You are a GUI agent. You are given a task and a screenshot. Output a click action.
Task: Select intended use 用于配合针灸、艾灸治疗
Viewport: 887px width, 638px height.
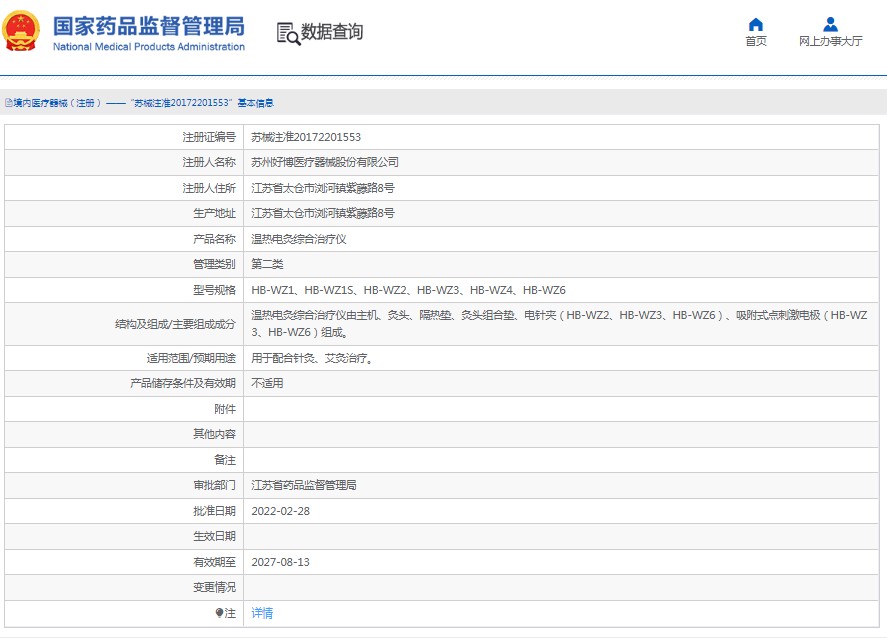coord(312,358)
